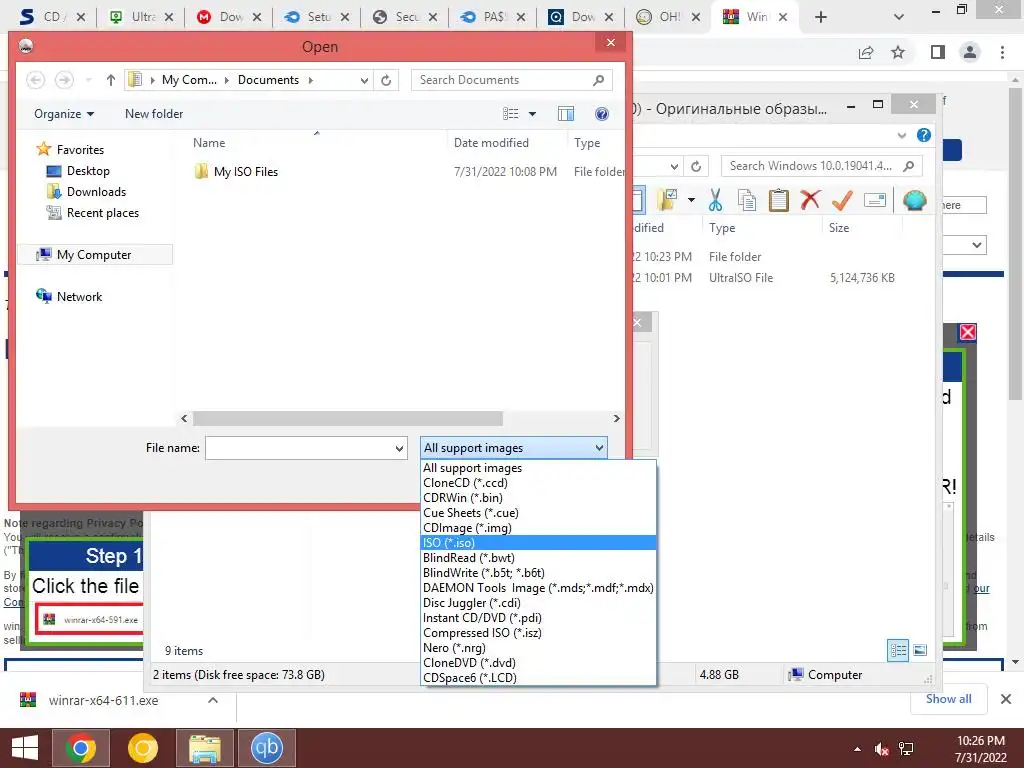1024x768 pixels.
Task: Collapse the file type combo box
Action: click(599, 448)
